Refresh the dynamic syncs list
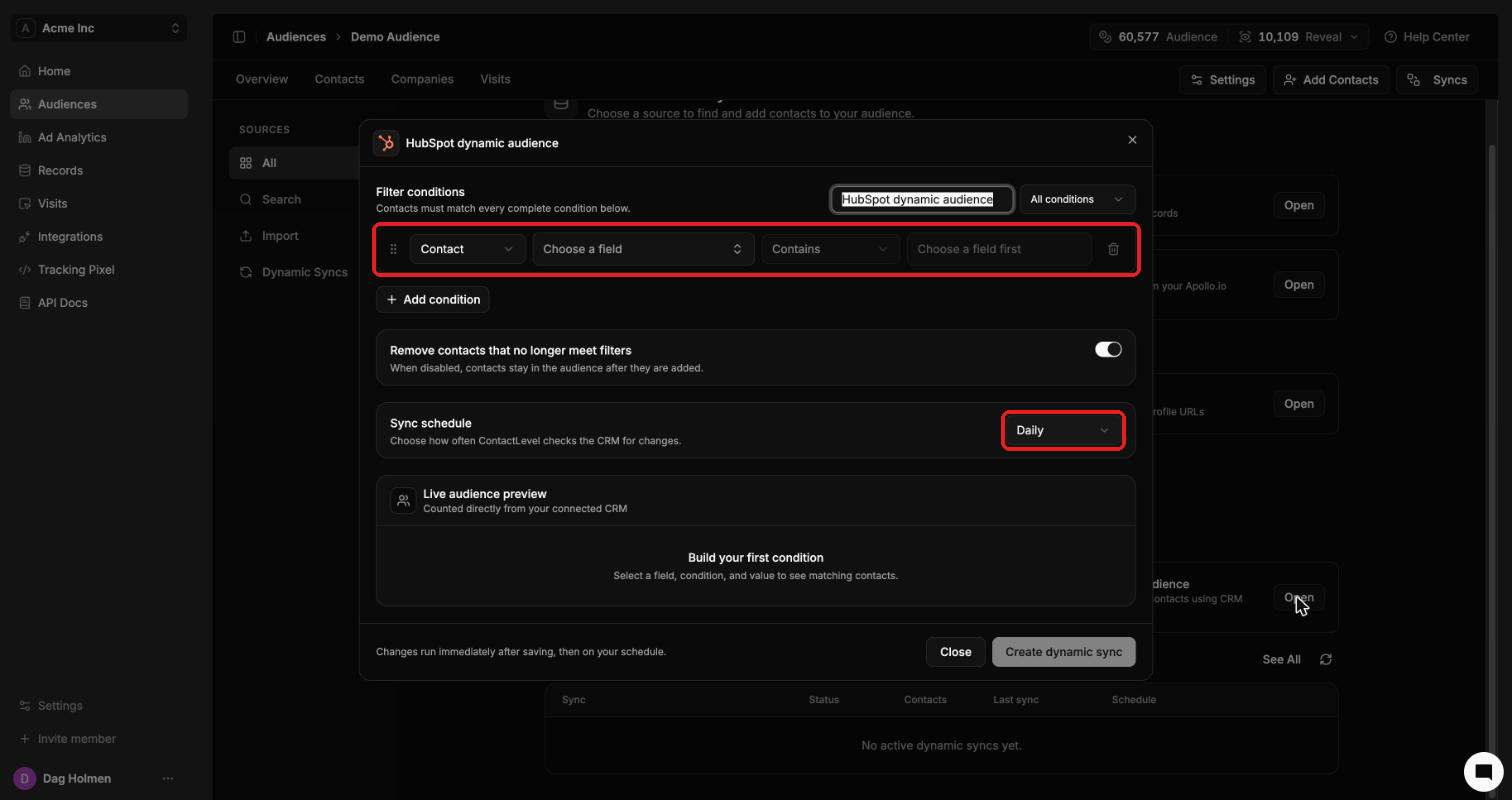 click(x=1326, y=659)
